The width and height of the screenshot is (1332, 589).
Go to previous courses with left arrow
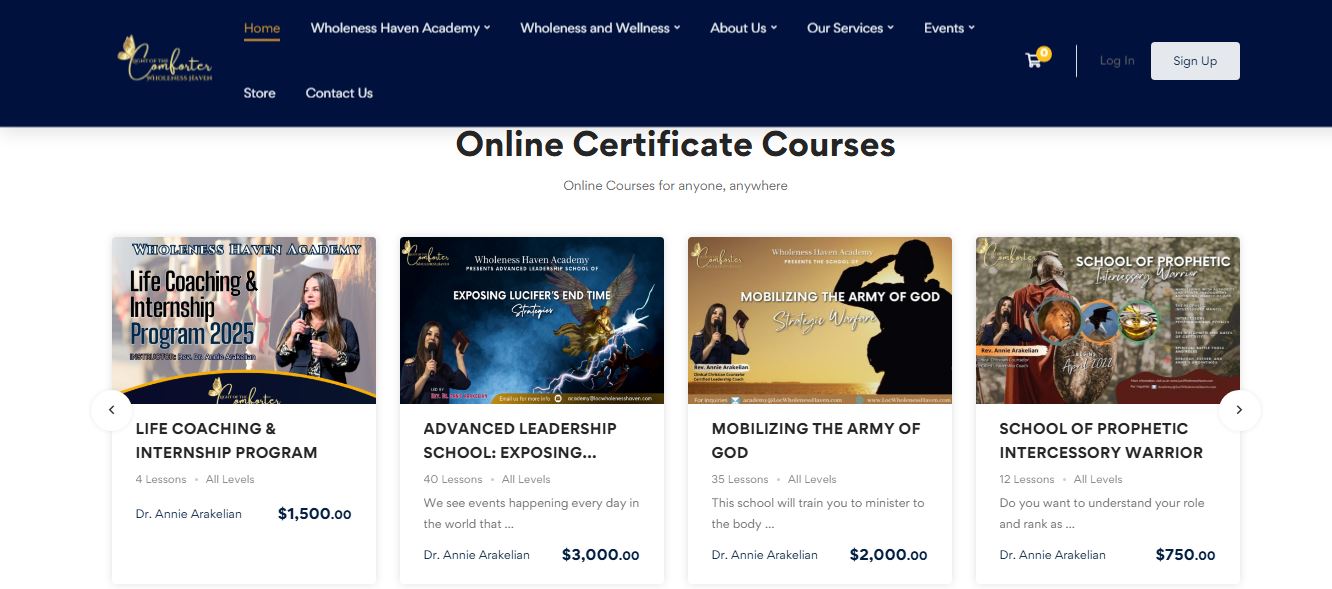pyautogui.click(x=112, y=410)
